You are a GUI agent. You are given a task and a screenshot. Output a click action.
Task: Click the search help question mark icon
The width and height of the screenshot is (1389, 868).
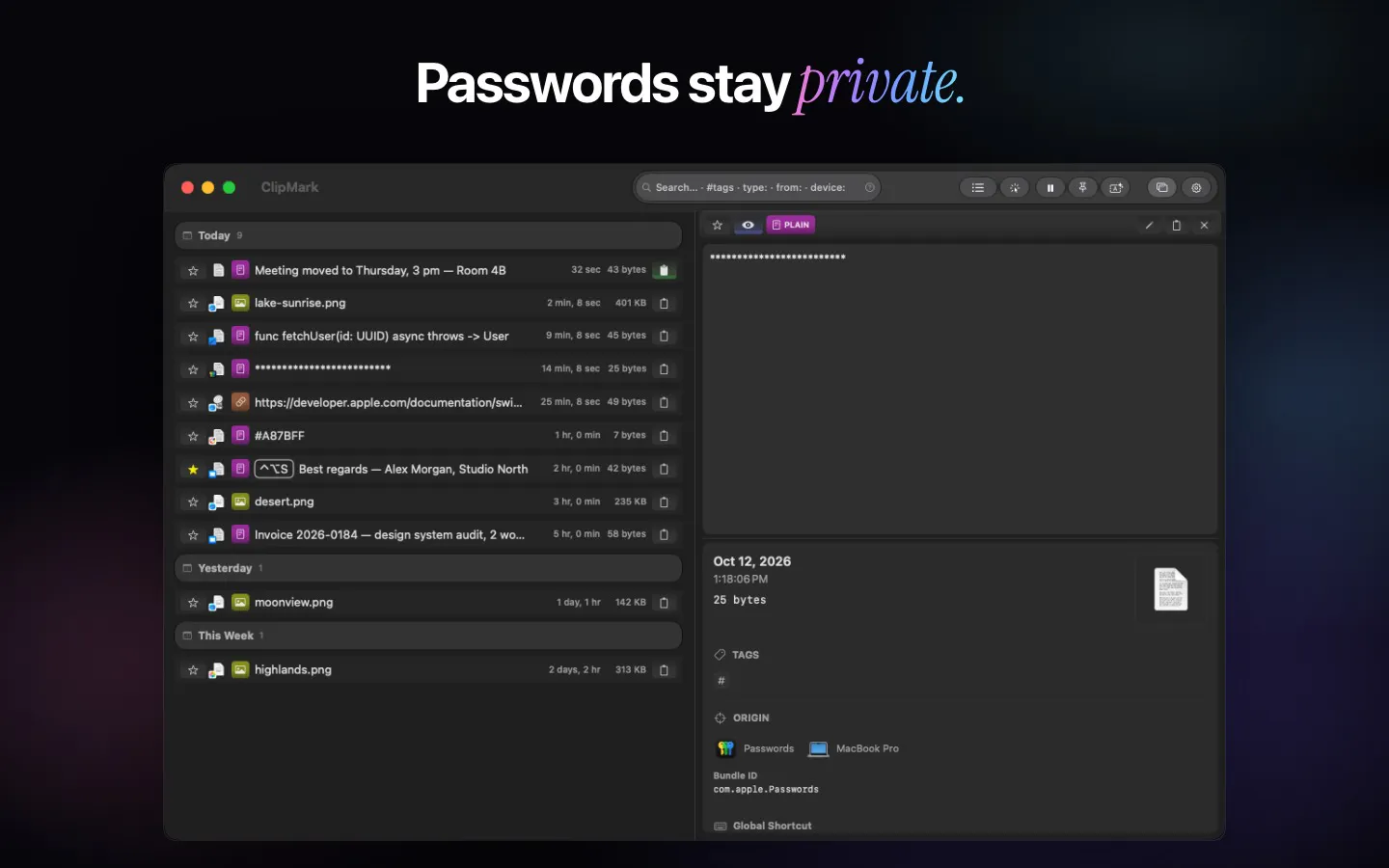coord(869,188)
